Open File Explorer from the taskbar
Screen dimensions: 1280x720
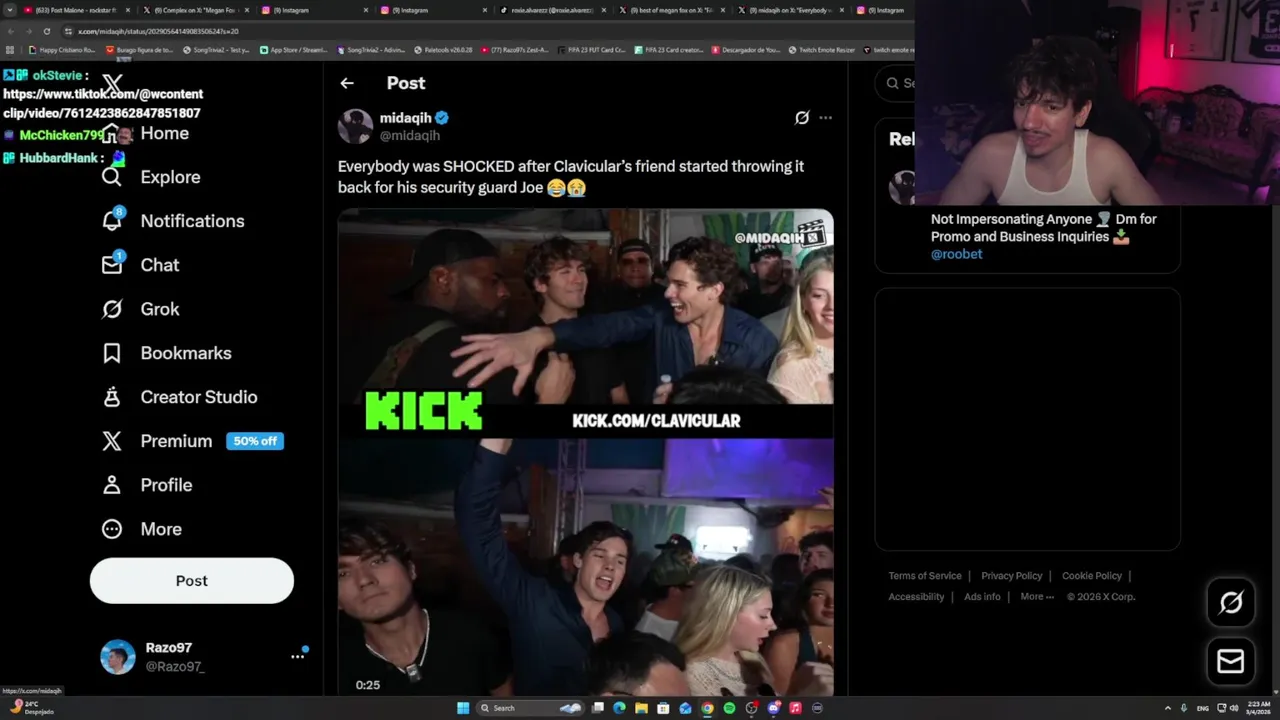point(641,708)
